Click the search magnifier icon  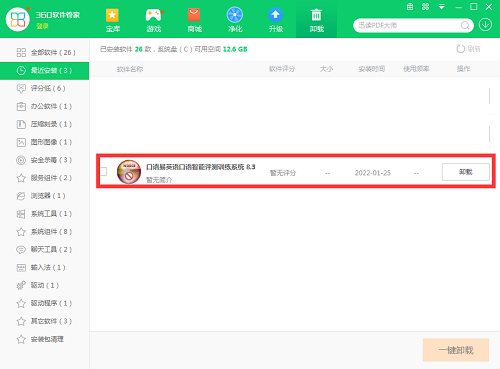(465, 25)
